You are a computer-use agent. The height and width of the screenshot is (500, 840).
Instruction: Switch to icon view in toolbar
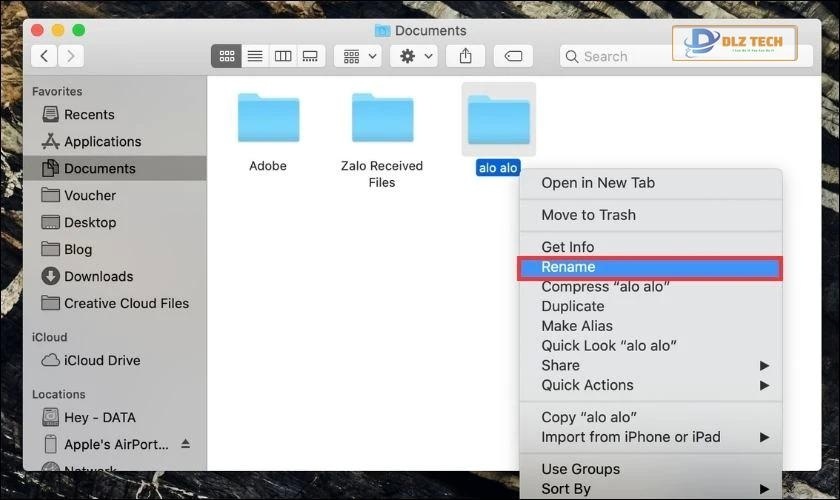[226, 56]
